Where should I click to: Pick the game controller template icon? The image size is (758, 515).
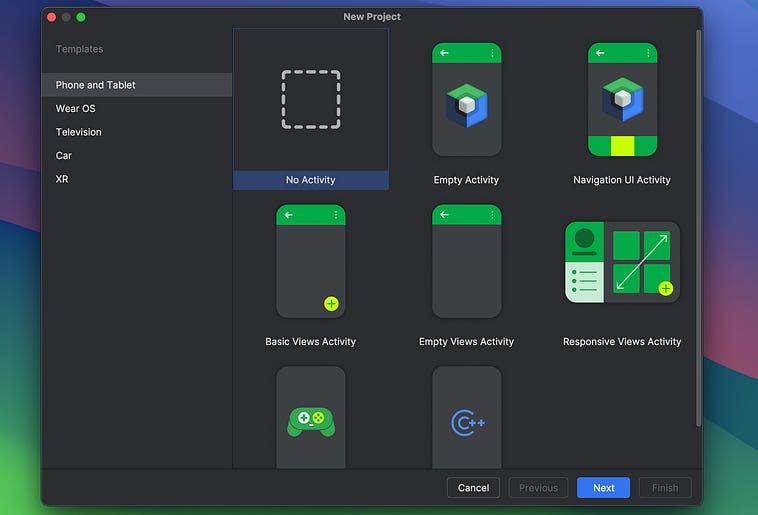[x=311, y=417]
